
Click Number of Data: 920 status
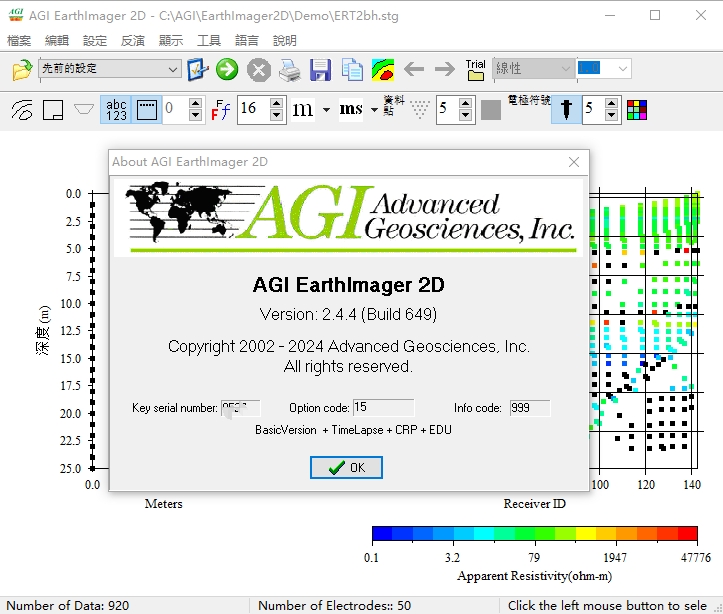68,605
